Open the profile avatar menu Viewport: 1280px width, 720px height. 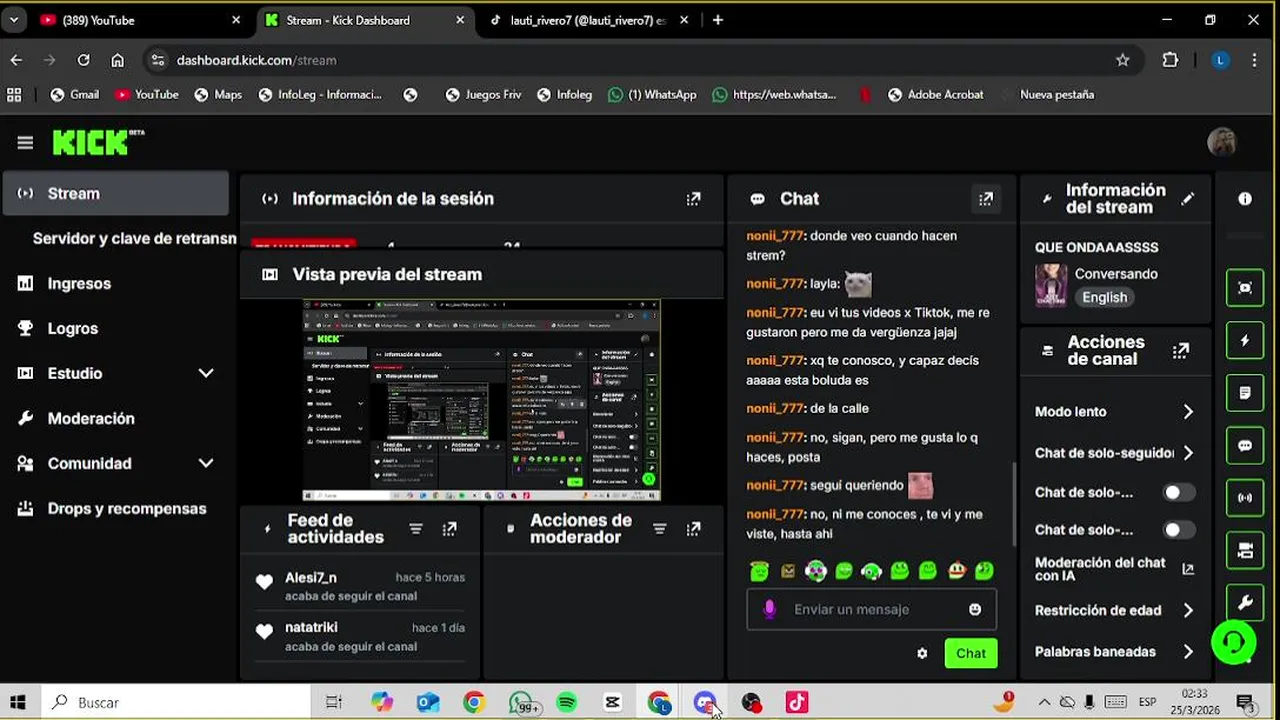pyautogui.click(x=1222, y=143)
